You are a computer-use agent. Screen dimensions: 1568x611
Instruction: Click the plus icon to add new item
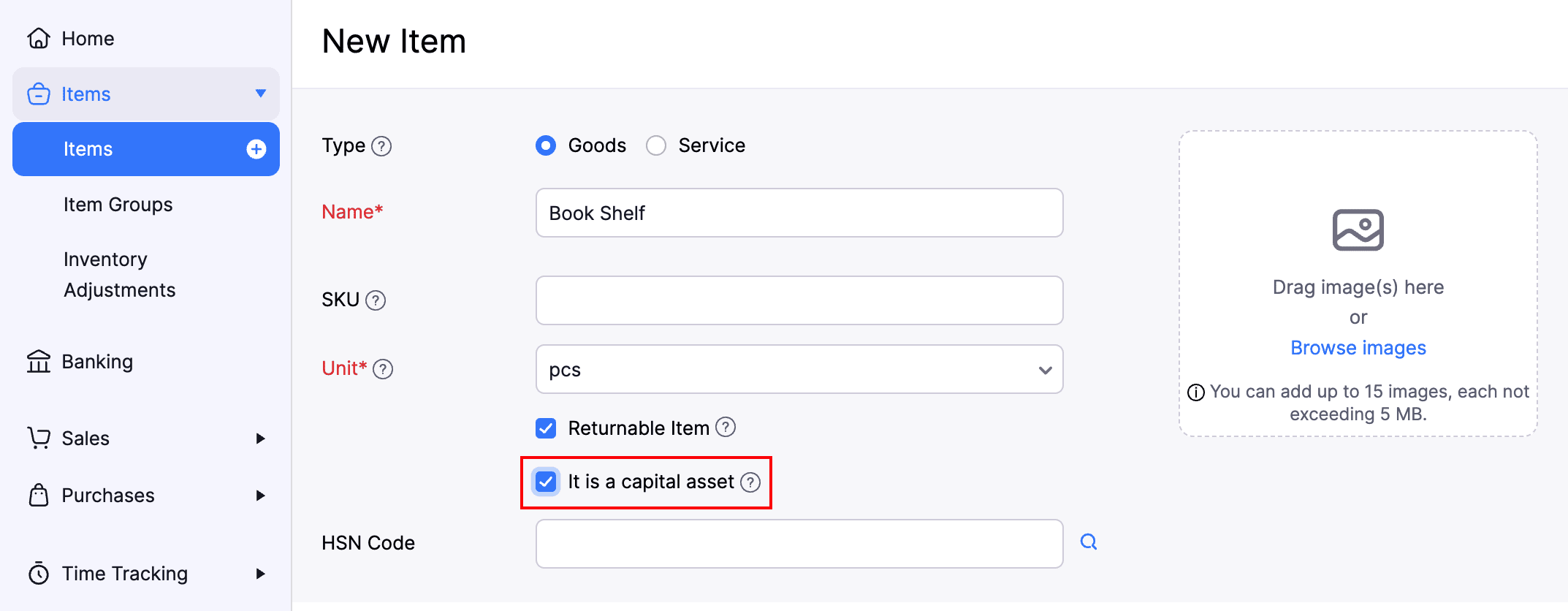coord(256,149)
